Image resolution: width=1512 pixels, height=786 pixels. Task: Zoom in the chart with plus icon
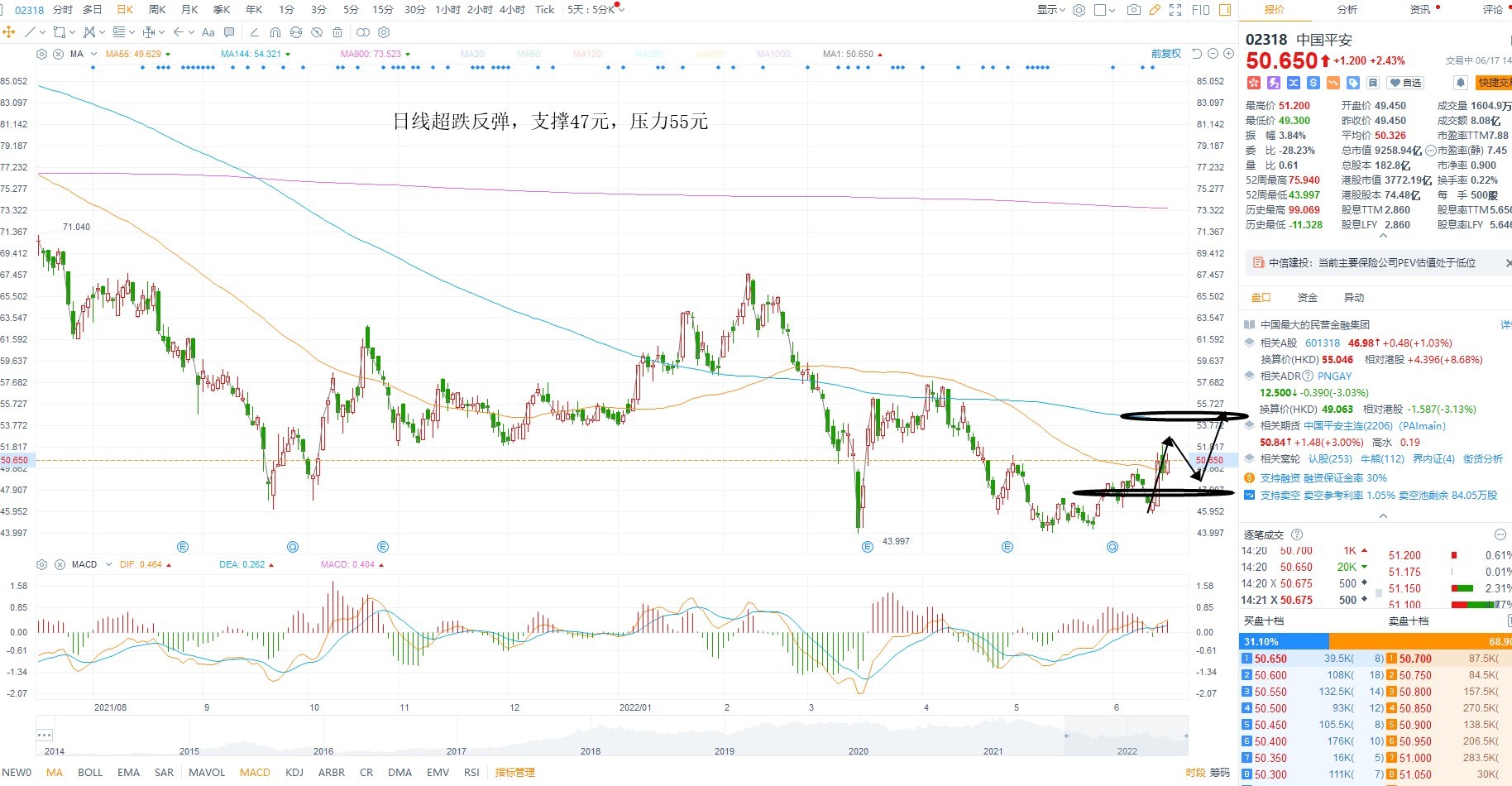[1229, 54]
